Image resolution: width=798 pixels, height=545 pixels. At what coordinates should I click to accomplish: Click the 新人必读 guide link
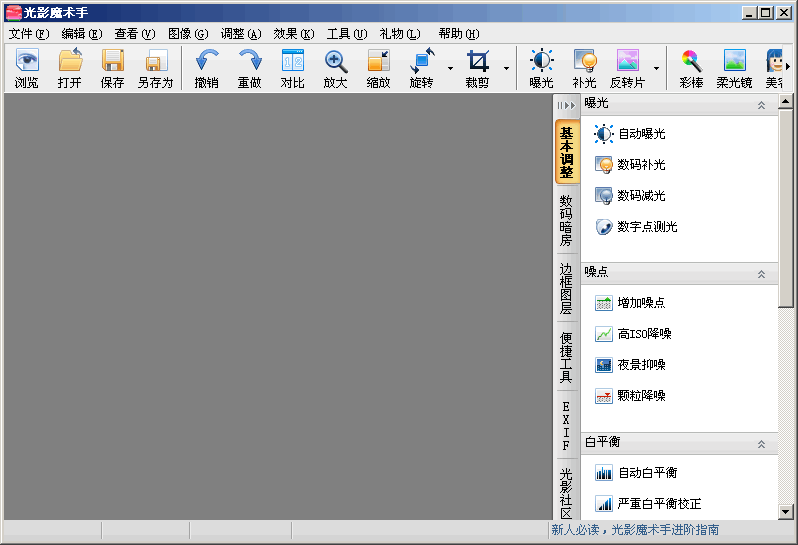(x=635, y=530)
